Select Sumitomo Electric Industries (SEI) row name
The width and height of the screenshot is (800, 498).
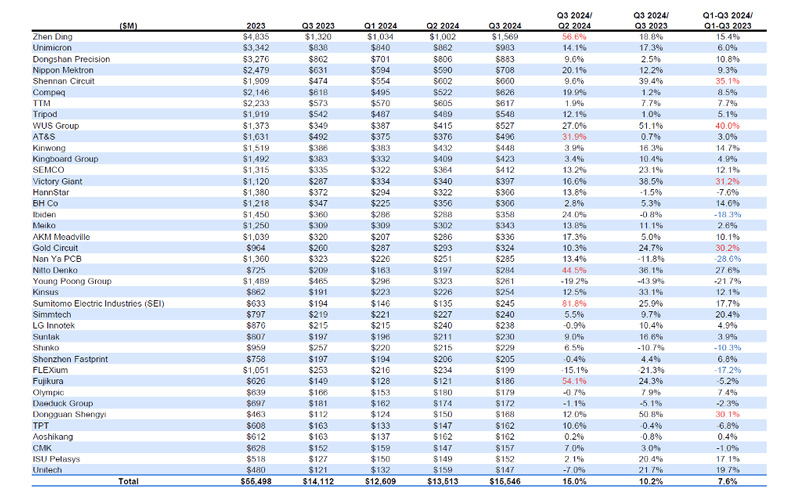(98, 304)
